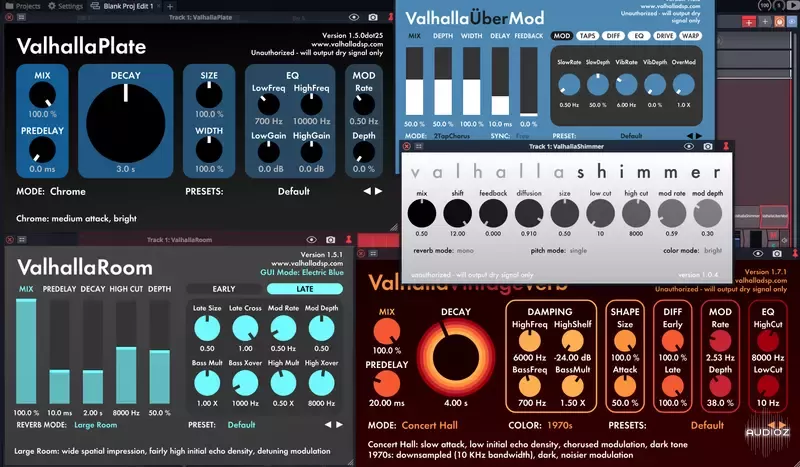800x467 pixels.
Task: Select EQ tab in ValhallaÜberMod
Action: (639, 36)
